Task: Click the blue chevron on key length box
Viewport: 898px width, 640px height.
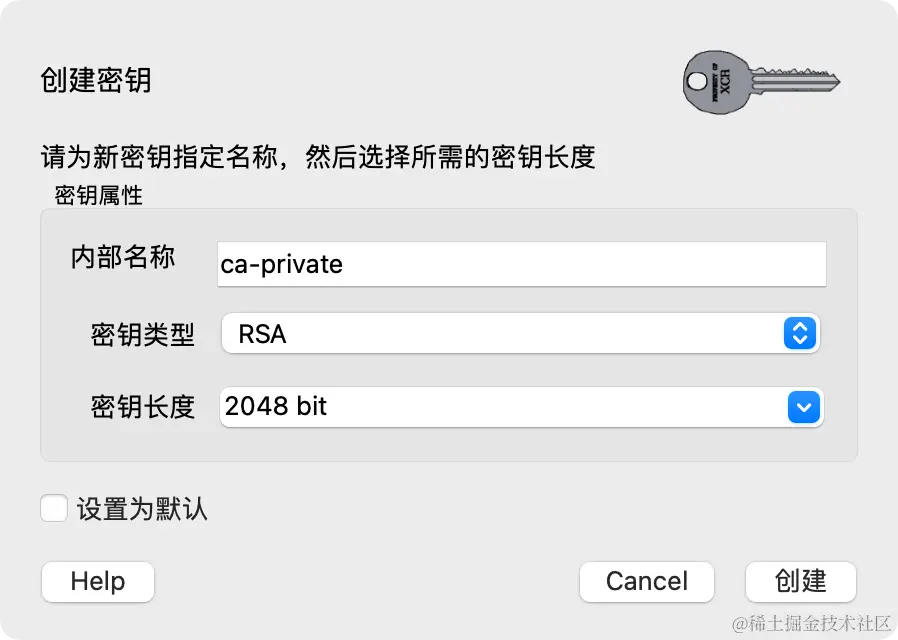Action: coord(804,407)
